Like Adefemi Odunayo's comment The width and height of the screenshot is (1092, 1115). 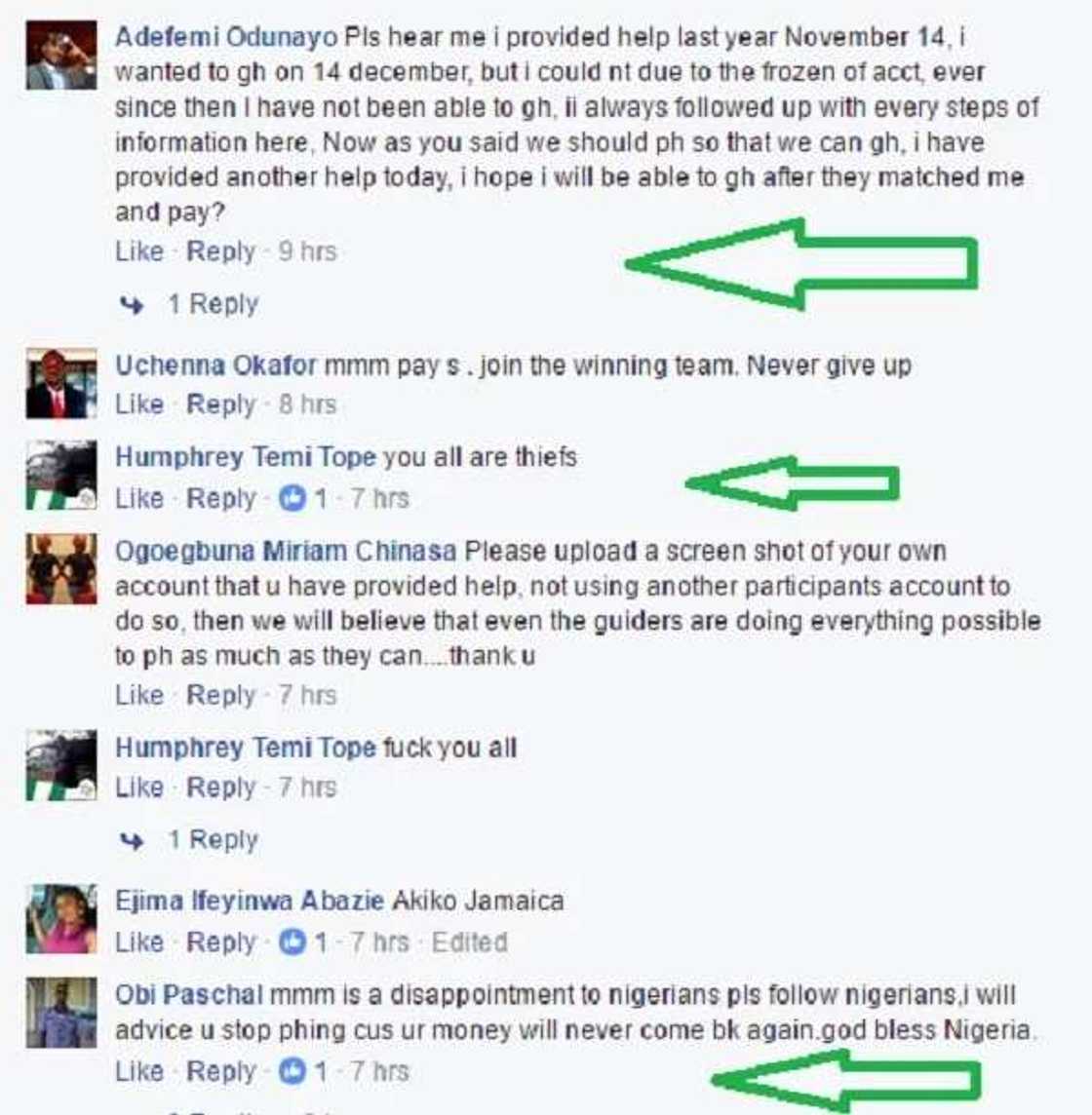[139, 251]
